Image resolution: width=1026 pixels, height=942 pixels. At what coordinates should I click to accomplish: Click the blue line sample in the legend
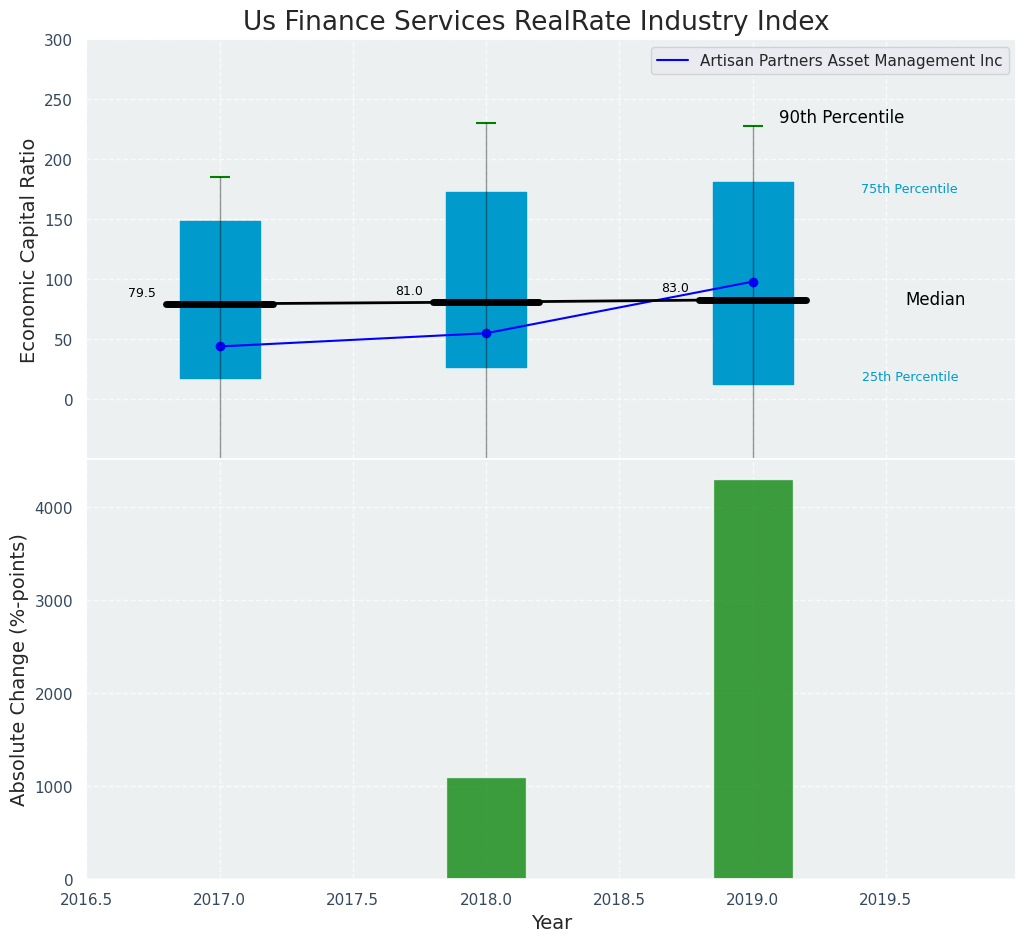click(x=675, y=61)
